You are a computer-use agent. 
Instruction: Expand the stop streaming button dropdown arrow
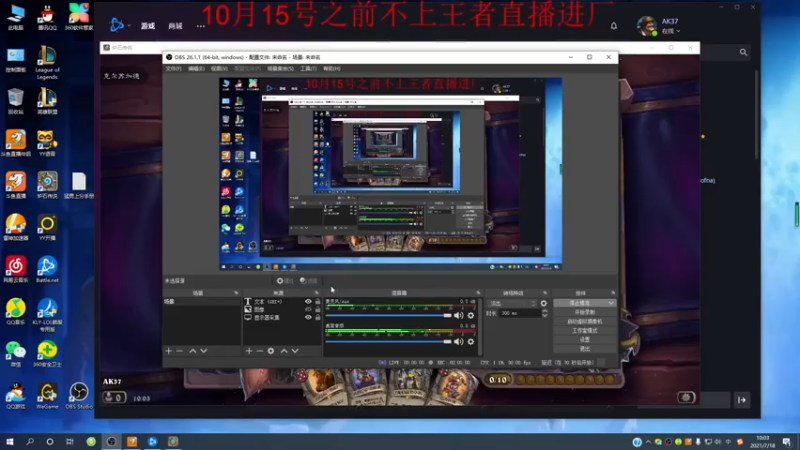(611, 303)
